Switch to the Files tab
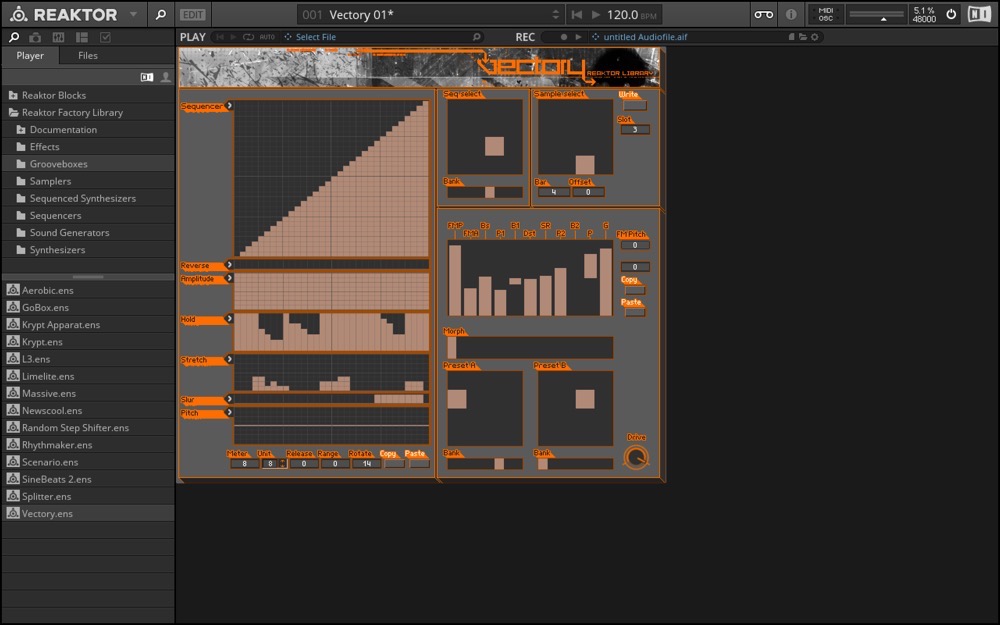The height and width of the screenshot is (625, 1000). click(88, 55)
